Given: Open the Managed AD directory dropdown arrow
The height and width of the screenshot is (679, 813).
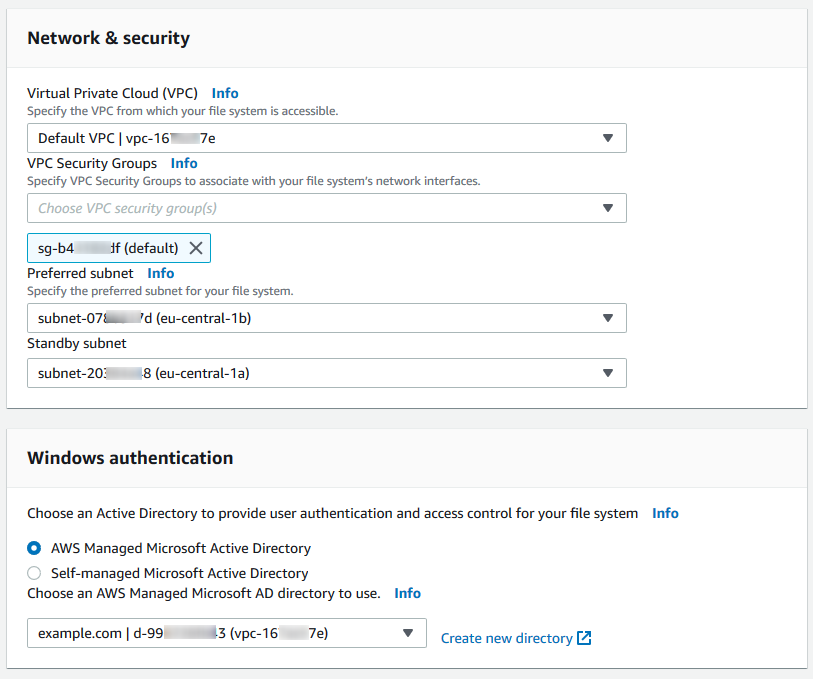Looking at the screenshot, I should tap(408, 633).
